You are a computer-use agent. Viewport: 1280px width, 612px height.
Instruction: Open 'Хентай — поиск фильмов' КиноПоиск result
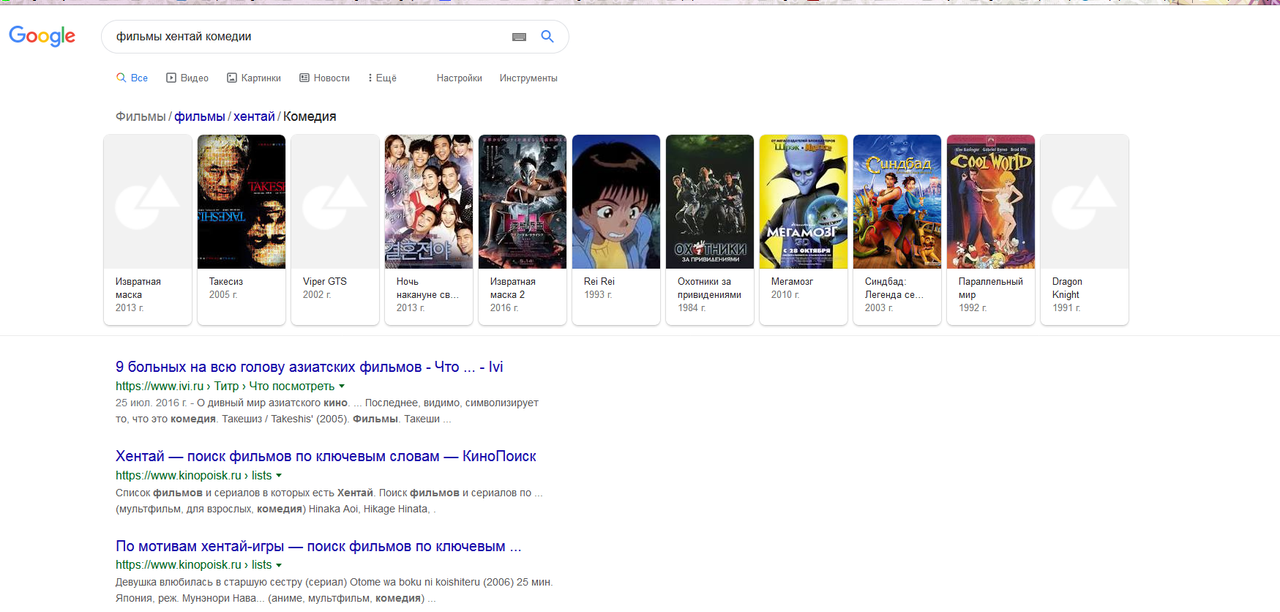(x=326, y=456)
